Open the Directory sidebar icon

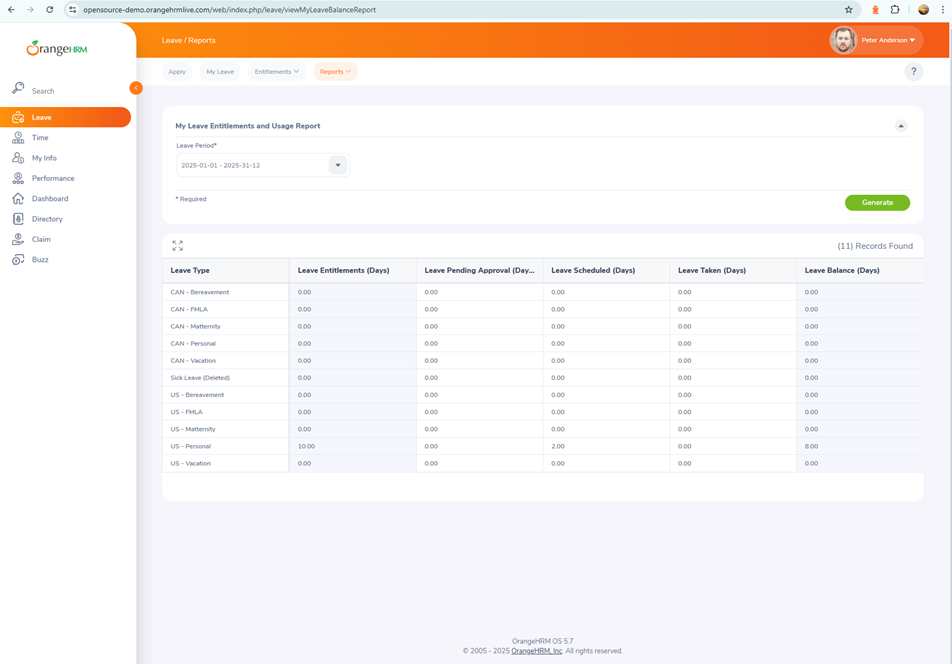(x=18, y=219)
